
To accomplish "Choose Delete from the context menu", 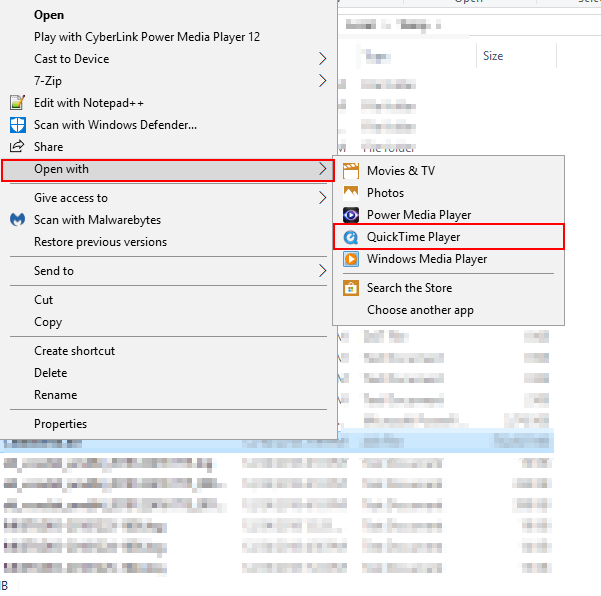I will point(169,373).
